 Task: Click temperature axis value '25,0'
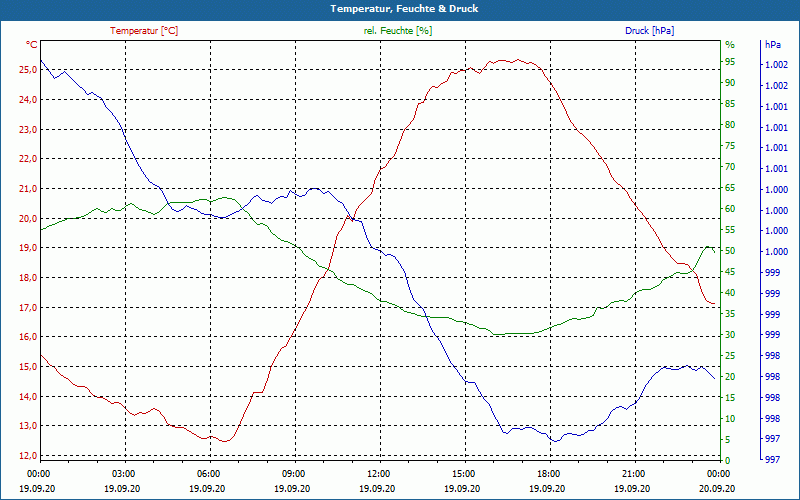click(x=28, y=70)
